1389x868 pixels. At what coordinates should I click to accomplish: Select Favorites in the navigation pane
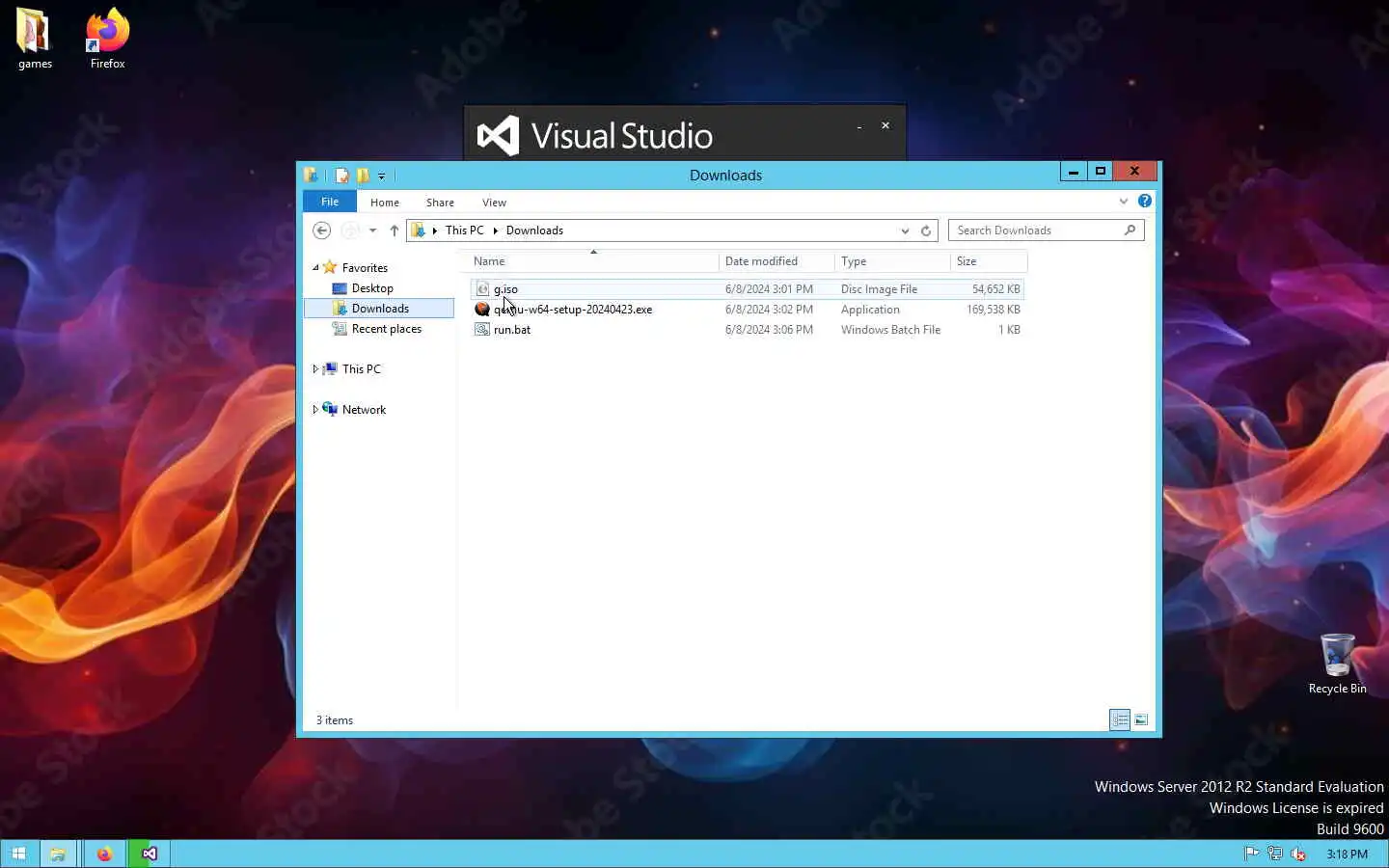(365, 268)
